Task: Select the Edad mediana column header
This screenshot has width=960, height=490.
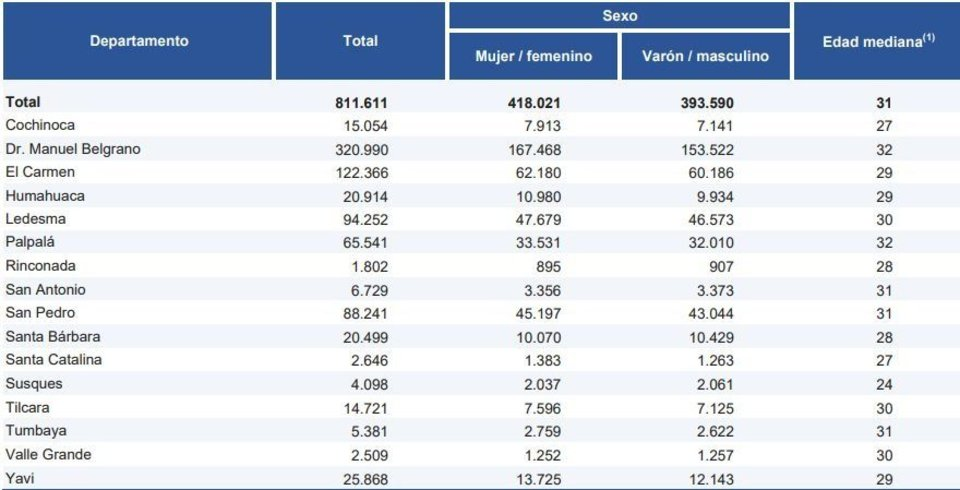Action: [x=878, y=42]
